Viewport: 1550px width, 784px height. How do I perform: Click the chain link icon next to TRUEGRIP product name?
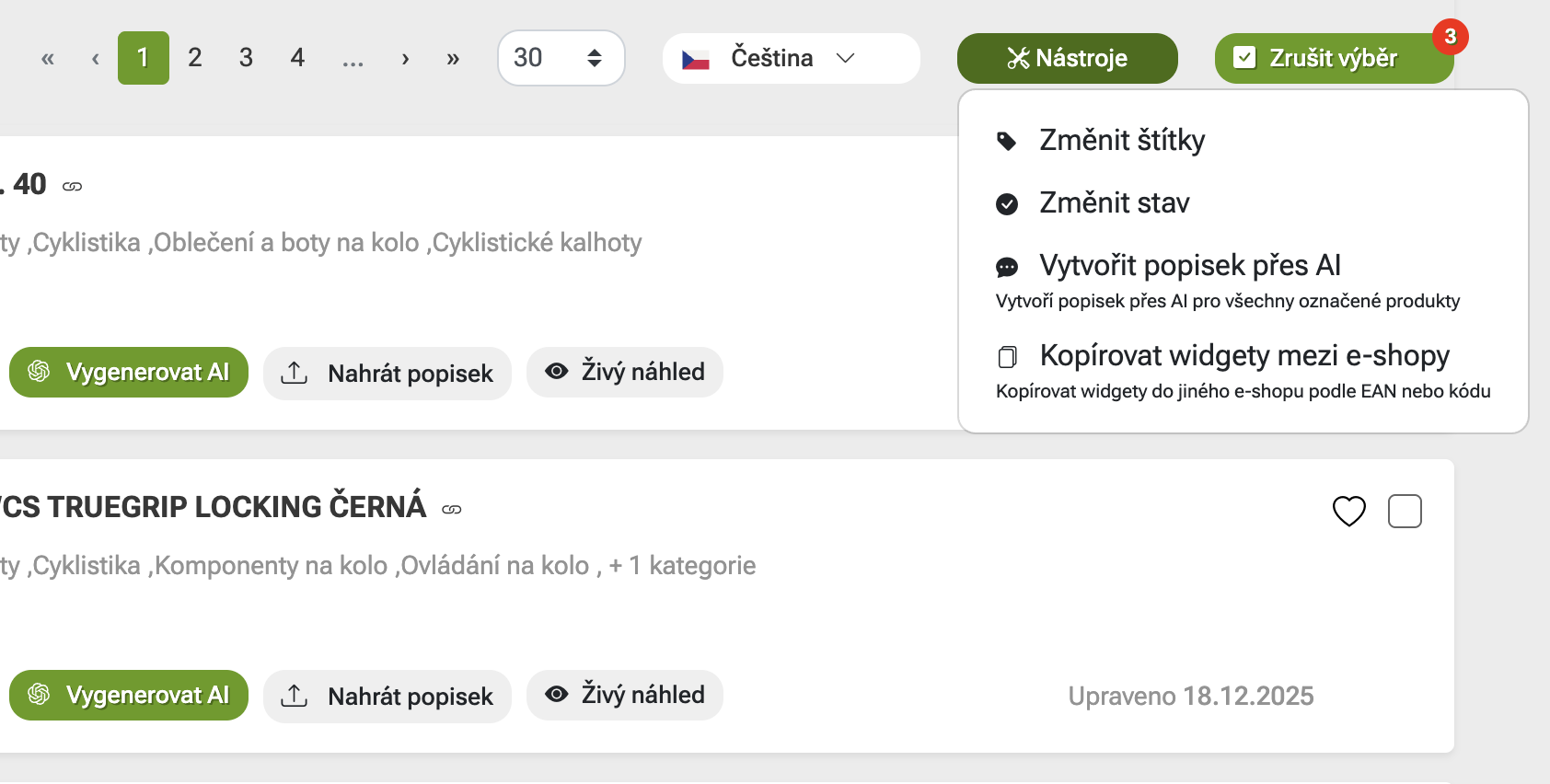tap(451, 507)
